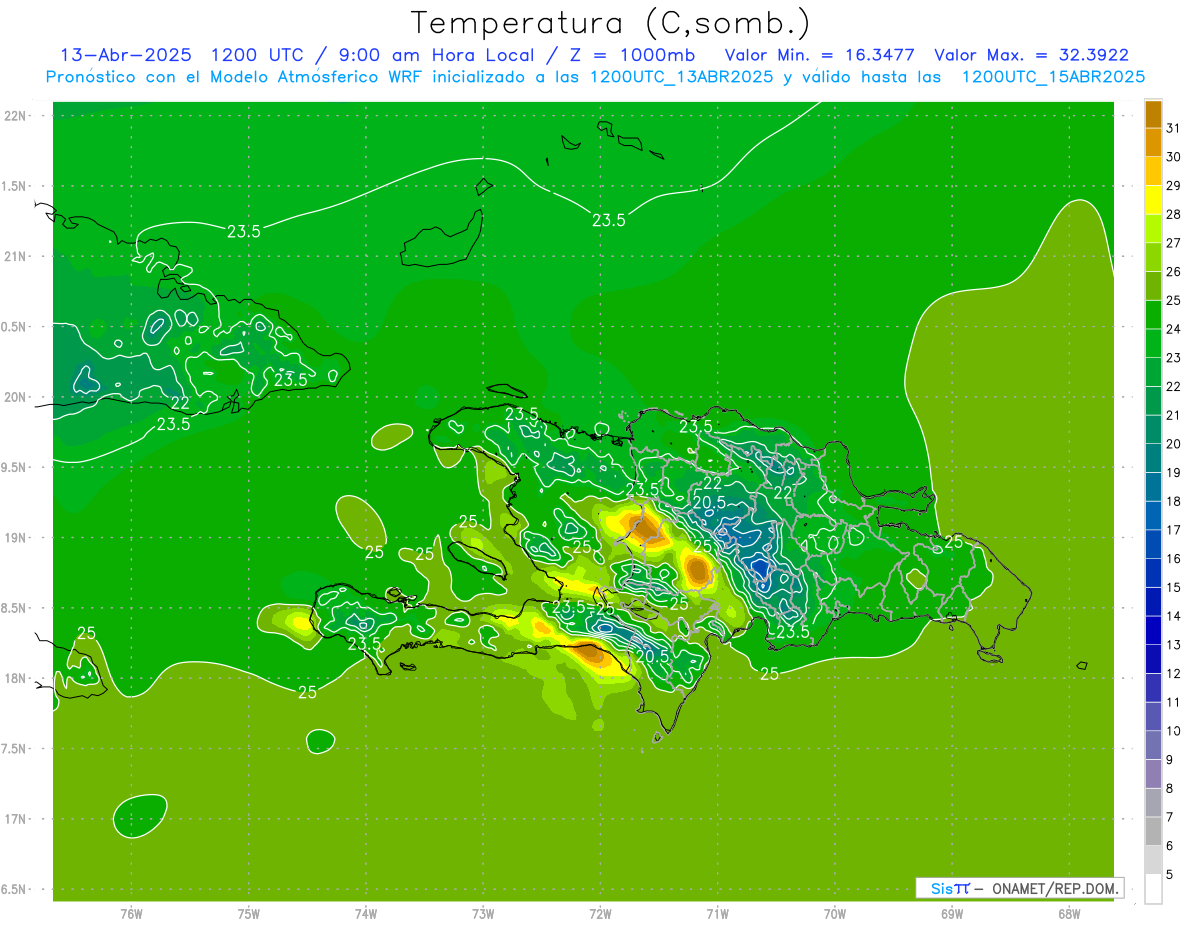Click the legend color band between 30 and 31
Screen dimensions: 1200x927
pyautogui.click(x=1153, y=142)
